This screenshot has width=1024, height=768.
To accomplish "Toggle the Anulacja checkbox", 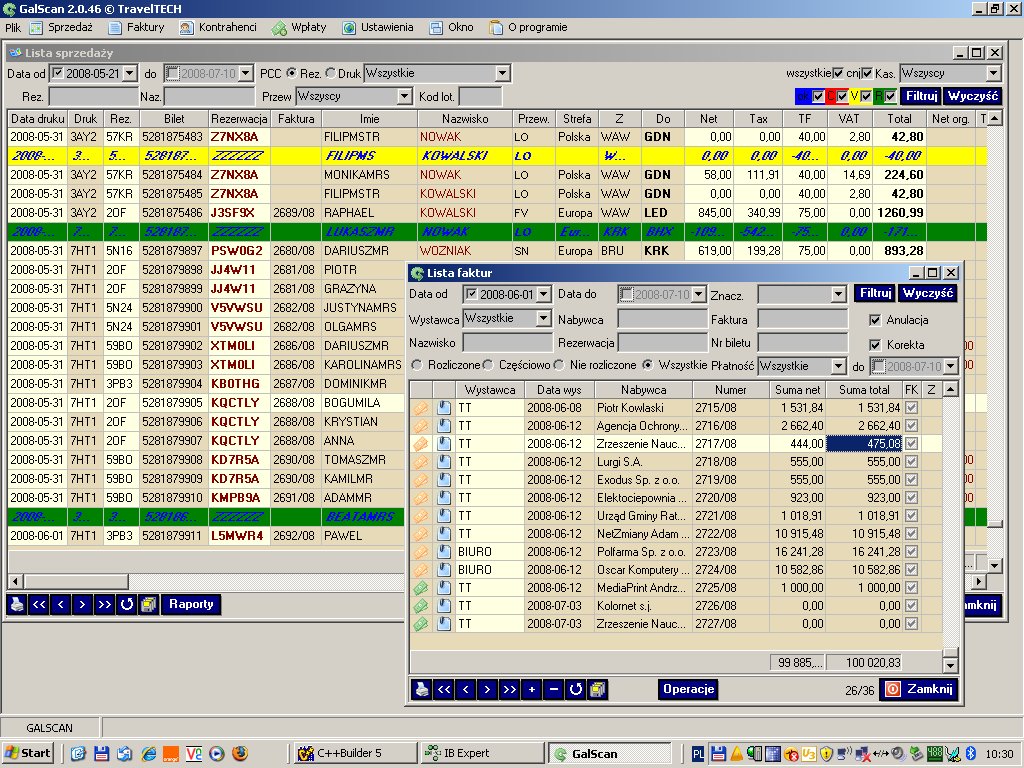I will 875,320.
